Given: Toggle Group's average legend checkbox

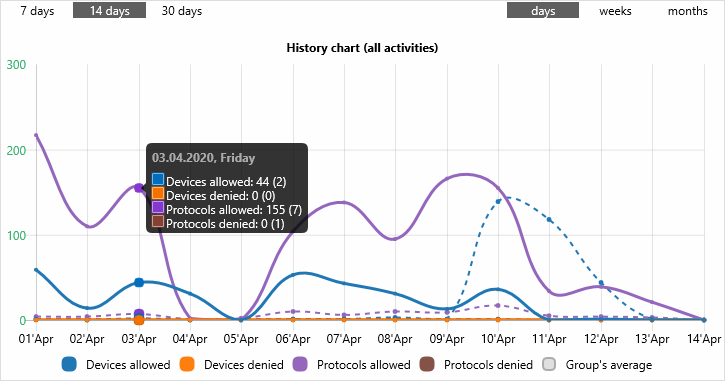Looking at the screenshot, I should (x=549, y=364).
